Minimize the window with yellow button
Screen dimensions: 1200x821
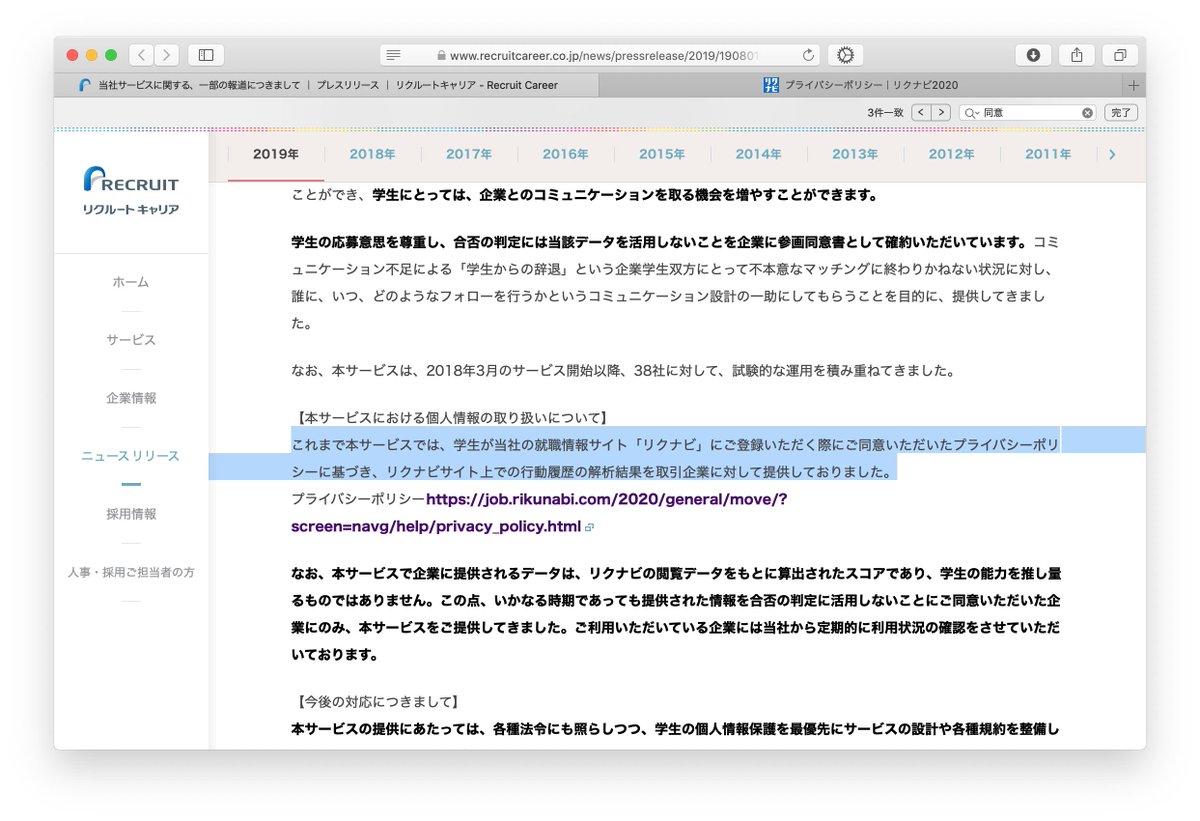tap(92, 55)
